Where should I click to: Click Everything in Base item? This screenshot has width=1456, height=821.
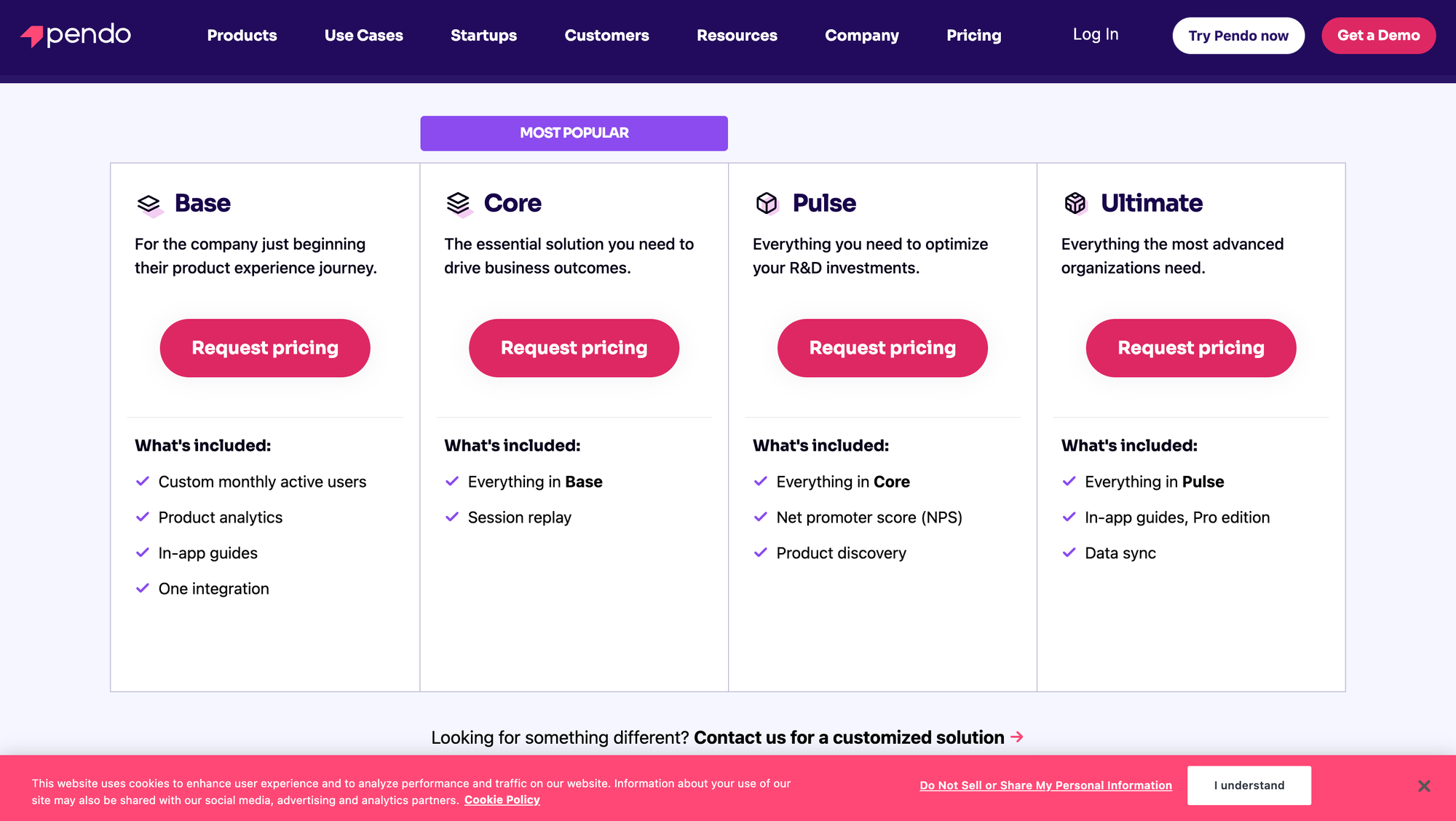[535, 482]
